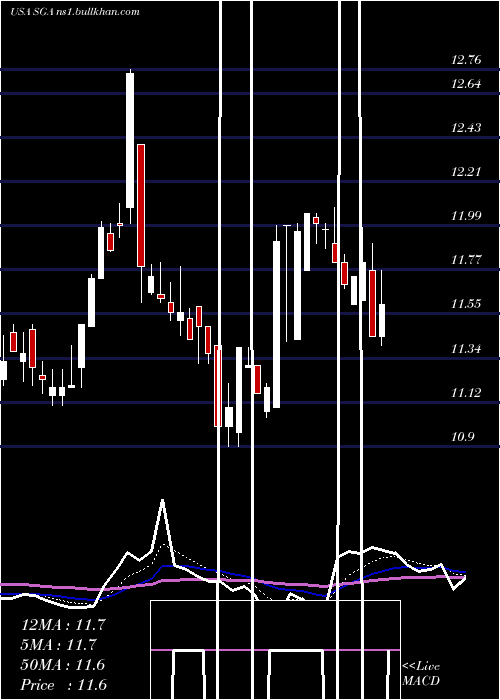Click the 11.55 price level label
This screenshot has height=700, width=500.
[466, 304]
